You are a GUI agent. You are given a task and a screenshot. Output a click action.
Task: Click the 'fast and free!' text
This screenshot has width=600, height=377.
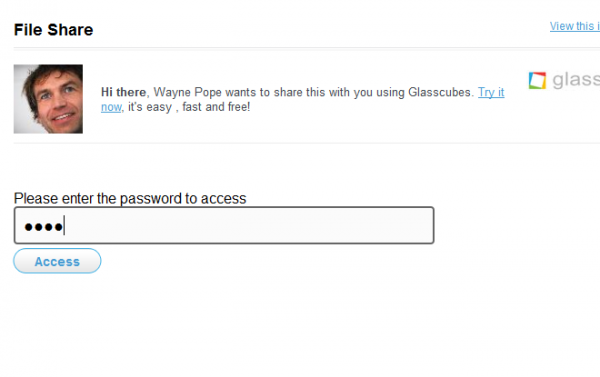click(216, 107)
